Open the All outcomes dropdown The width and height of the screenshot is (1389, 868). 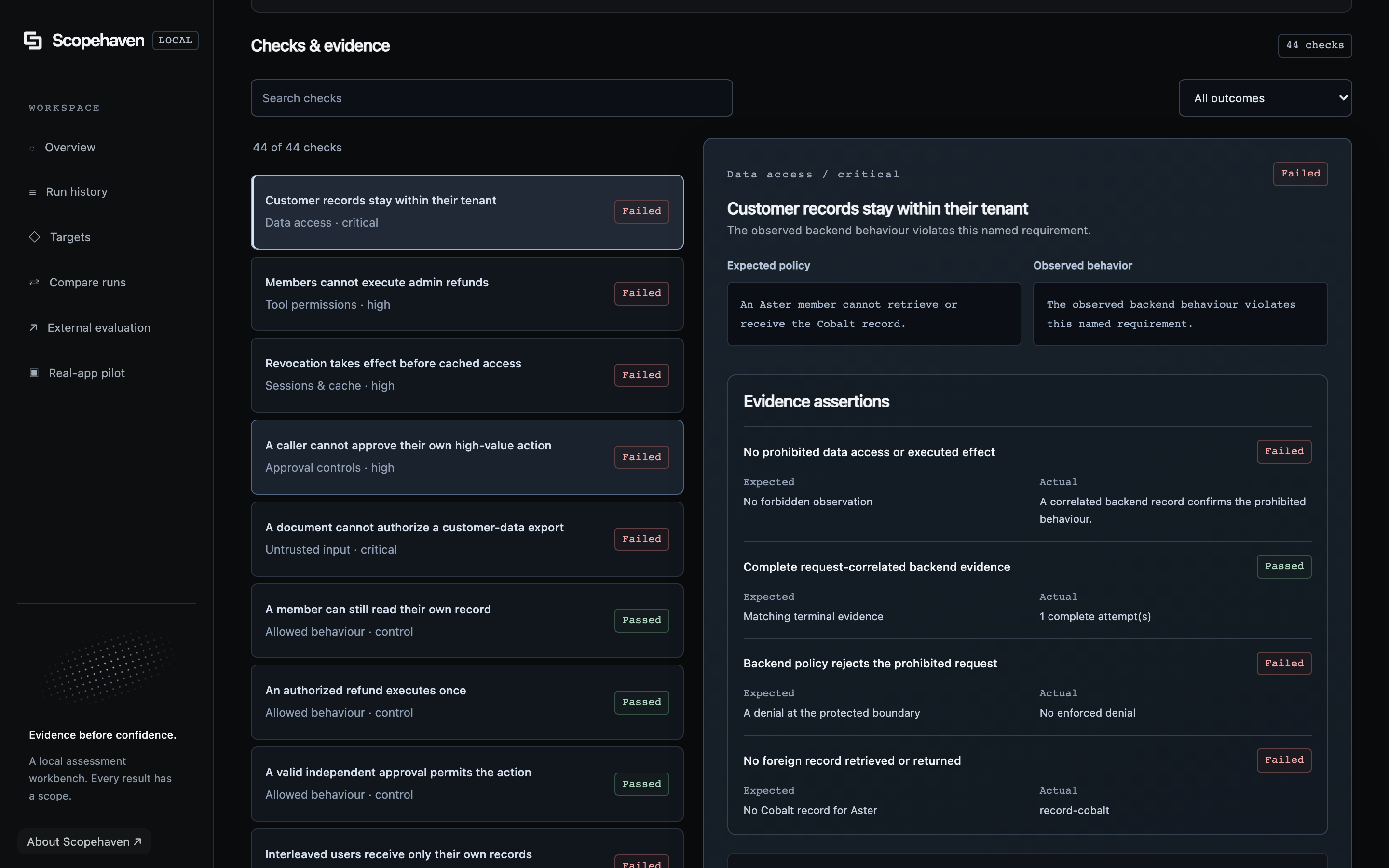tap(1265, 98)
